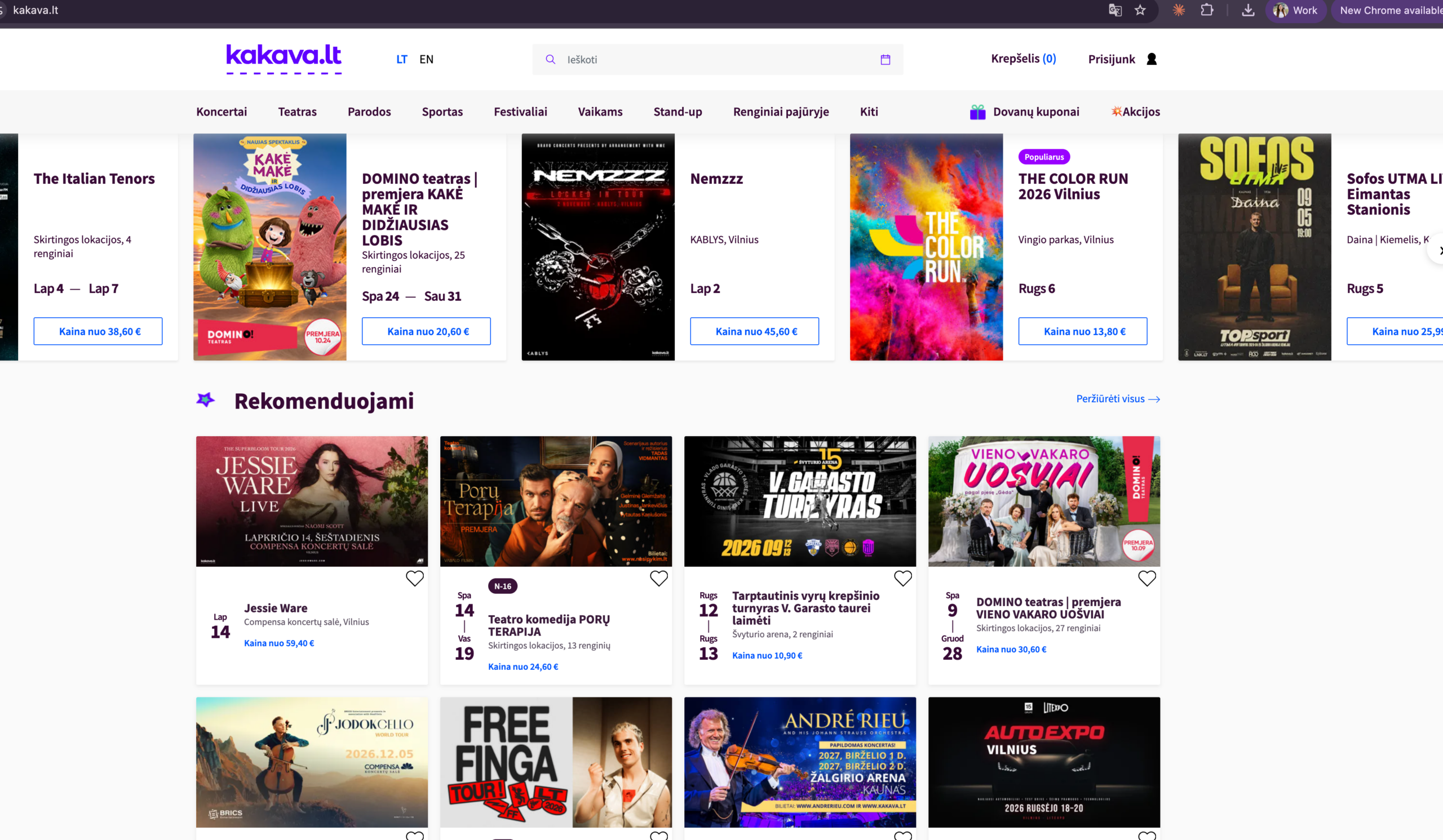Select the Stand-up menu item

pyautogui.click(x=678, y=112)
